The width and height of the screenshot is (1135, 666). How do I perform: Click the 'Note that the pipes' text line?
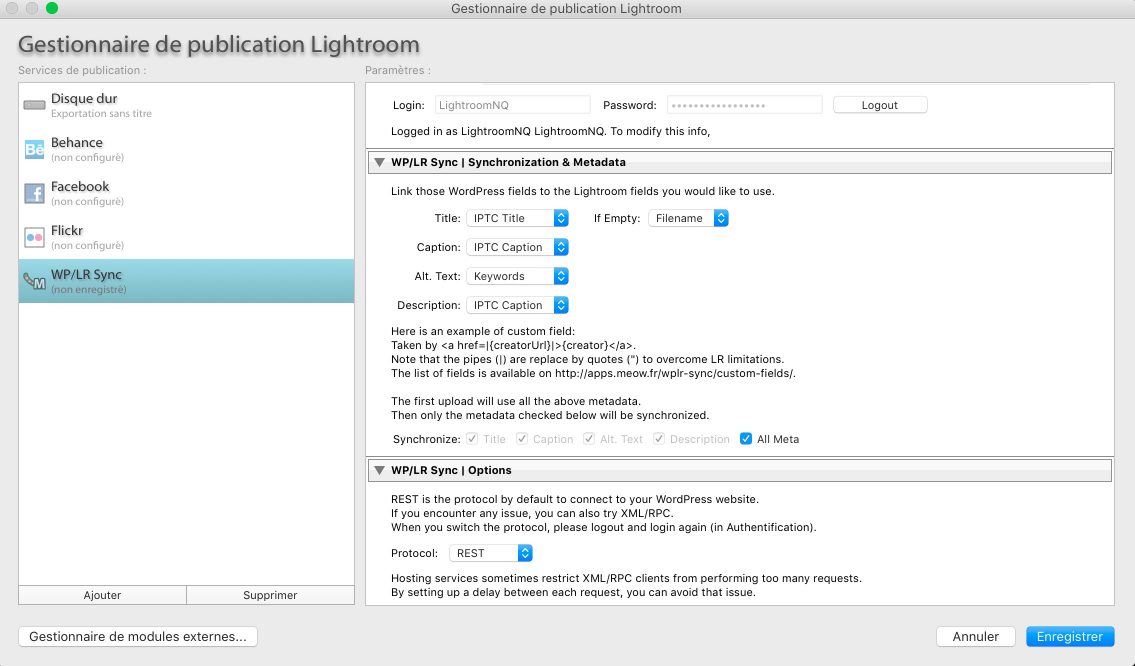pos(587,360)
